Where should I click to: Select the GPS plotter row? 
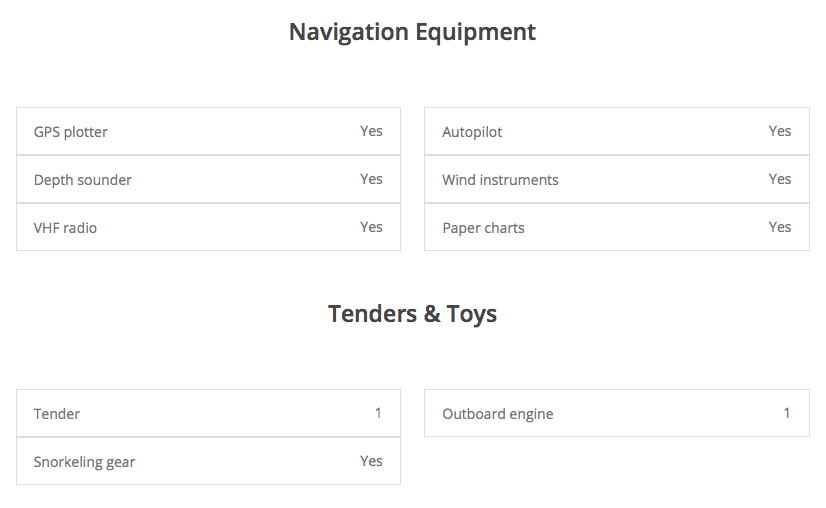click(209, 131)
